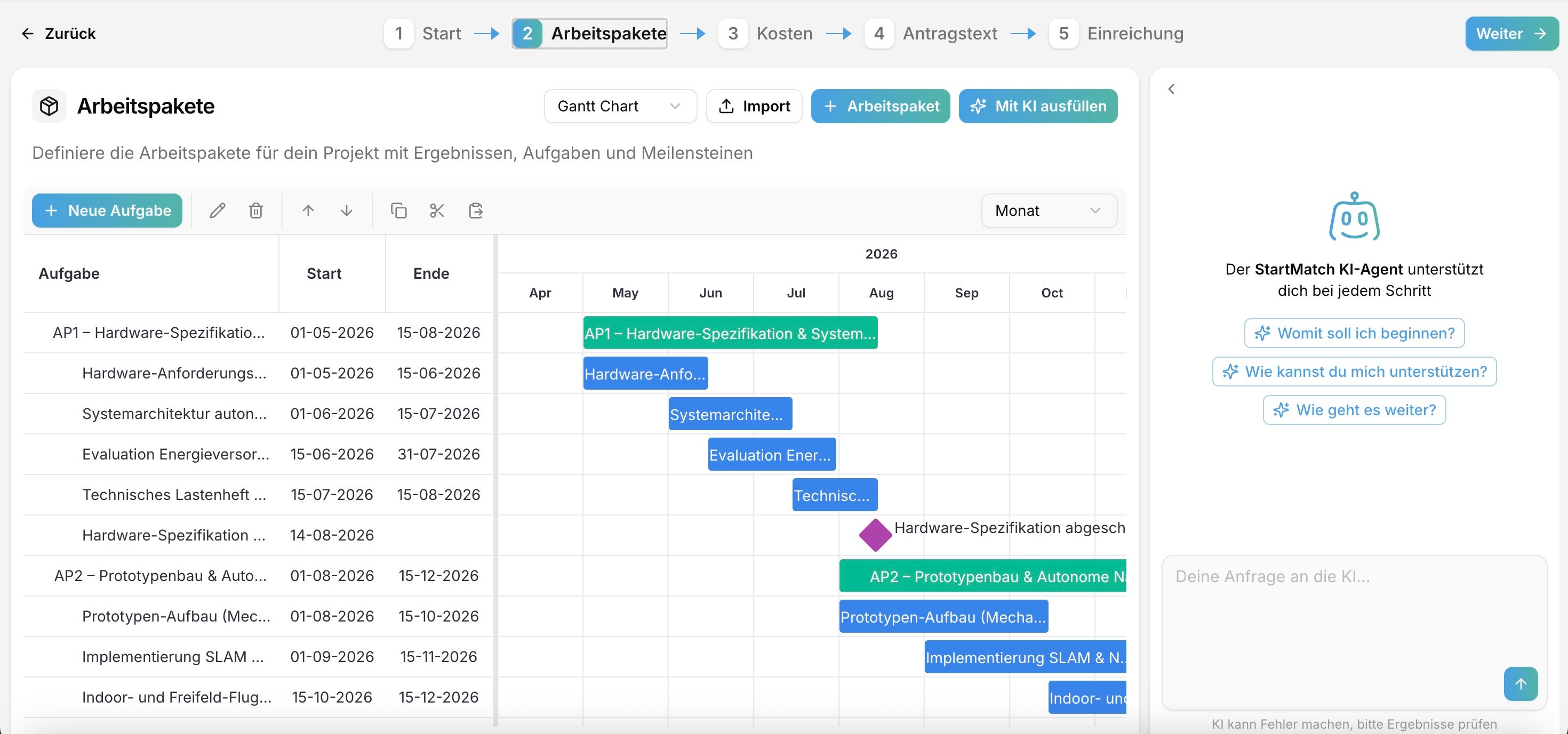Open the Gantt Chart view dropdown
This screenshot has height=734, width=1568.
click(x=620, y=106)
